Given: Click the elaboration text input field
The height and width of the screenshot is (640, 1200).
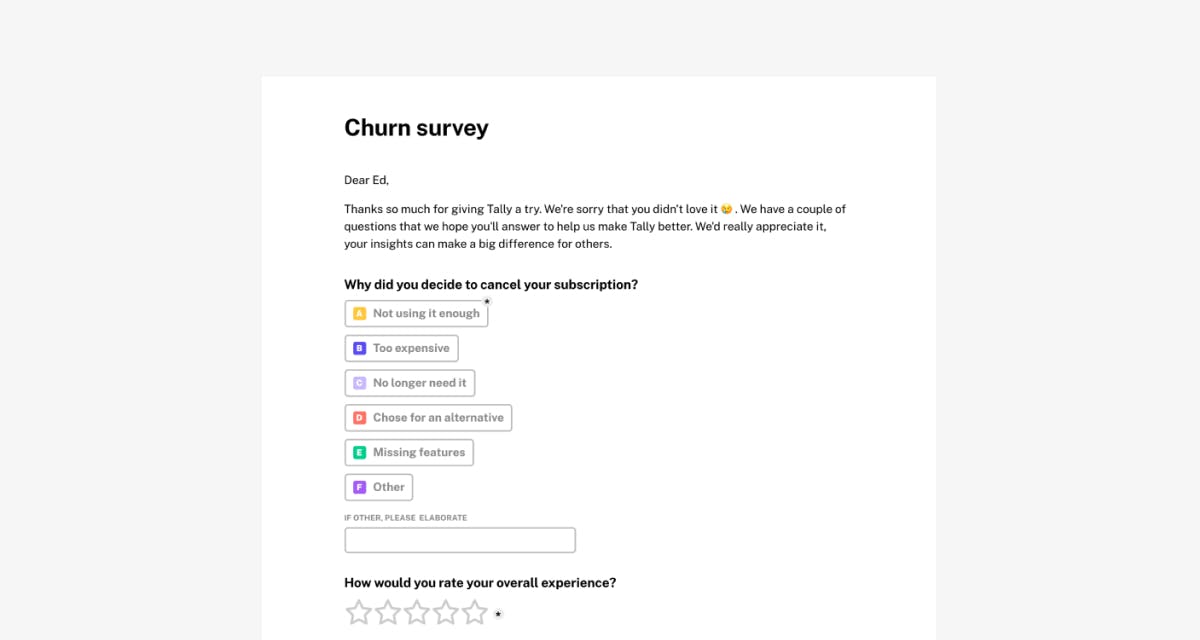Looking at the screenshot, I should (x=459, y=539).
